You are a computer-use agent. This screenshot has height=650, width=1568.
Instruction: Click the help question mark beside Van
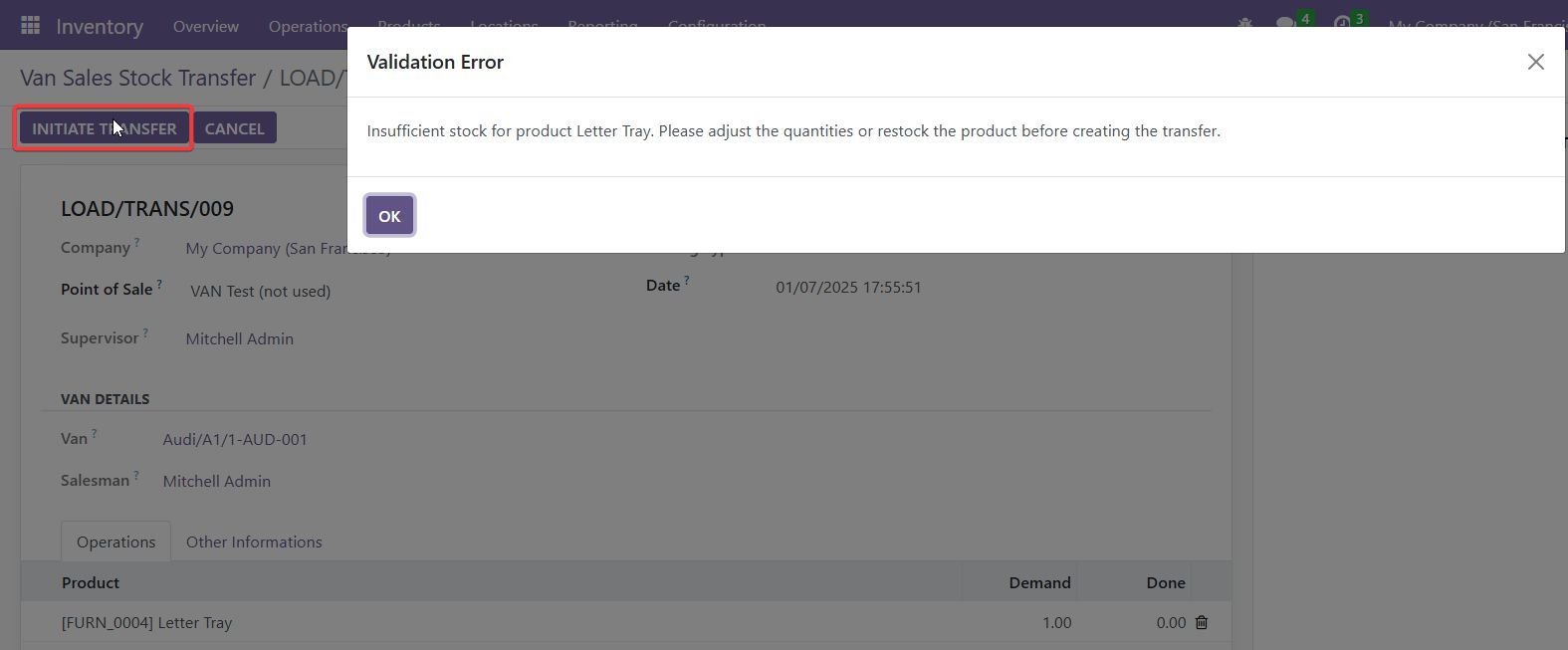[x=95, y=433]
